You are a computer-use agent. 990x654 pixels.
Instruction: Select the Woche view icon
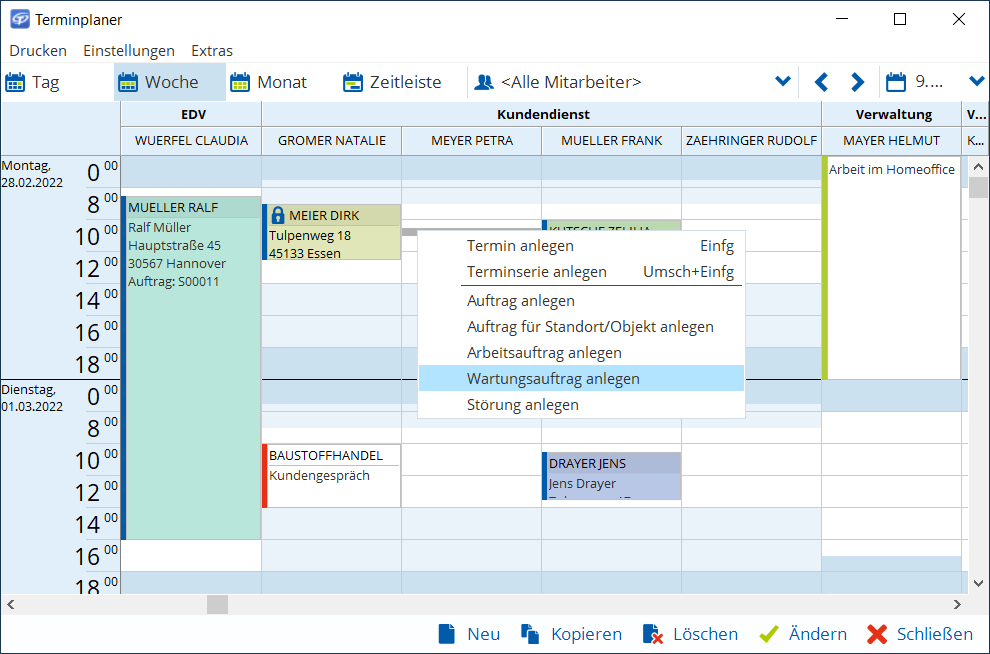[x=128, y=82]
